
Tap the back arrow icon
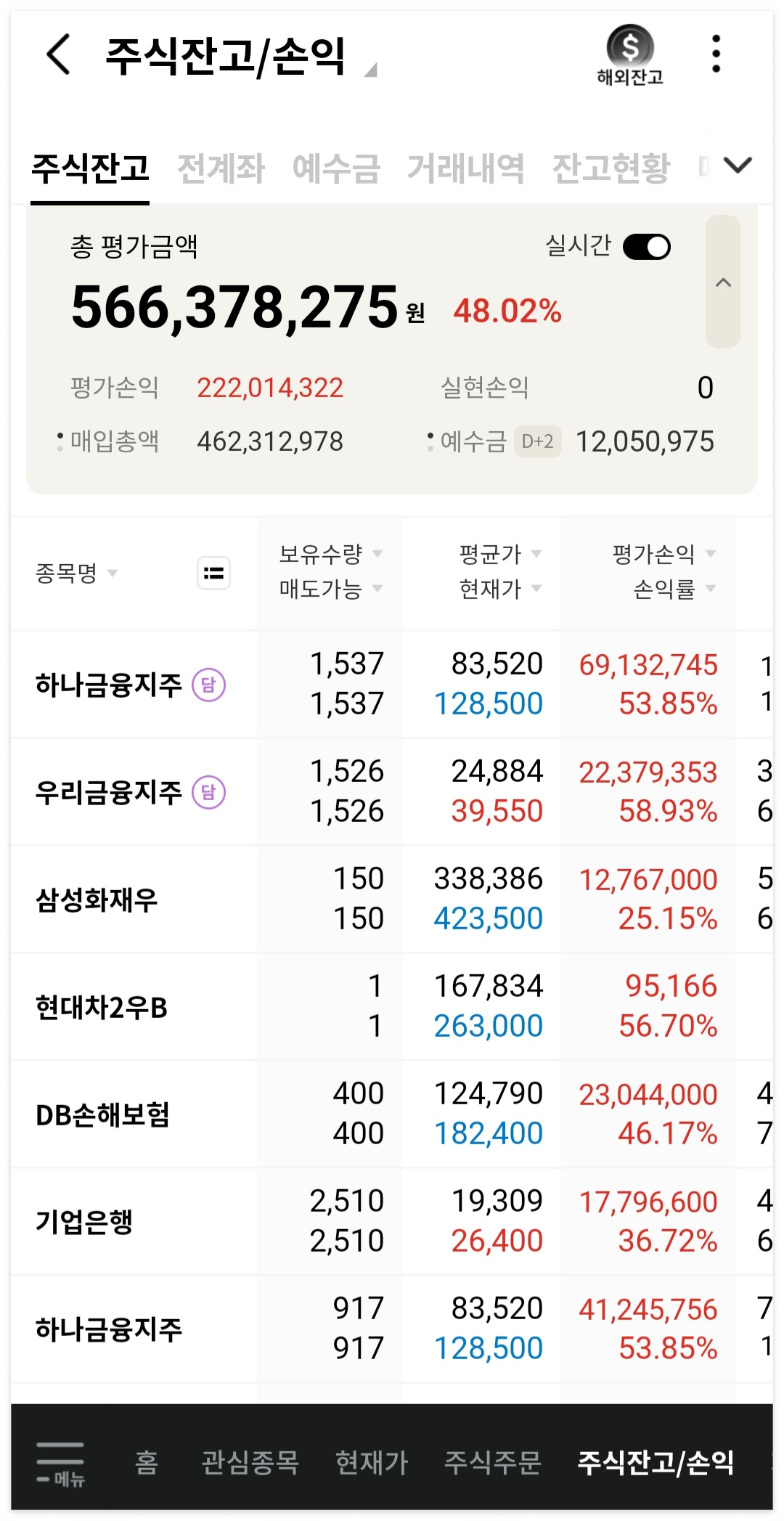tap(58, 54)
